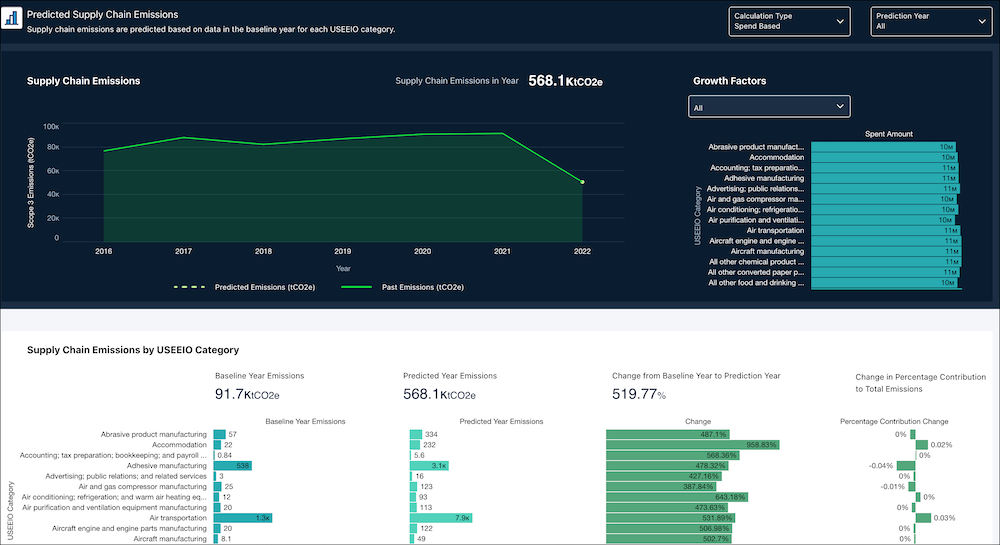Click the 2019 label on Year axis

(x=342, y=251)
